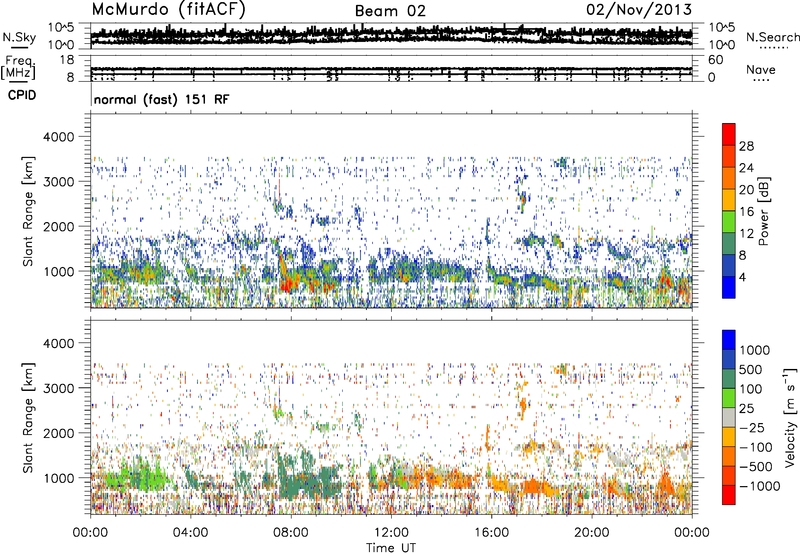Click the sky noise trace panel
The width and height of the screenshot is (800, 554).
click(x=391, y=36)
